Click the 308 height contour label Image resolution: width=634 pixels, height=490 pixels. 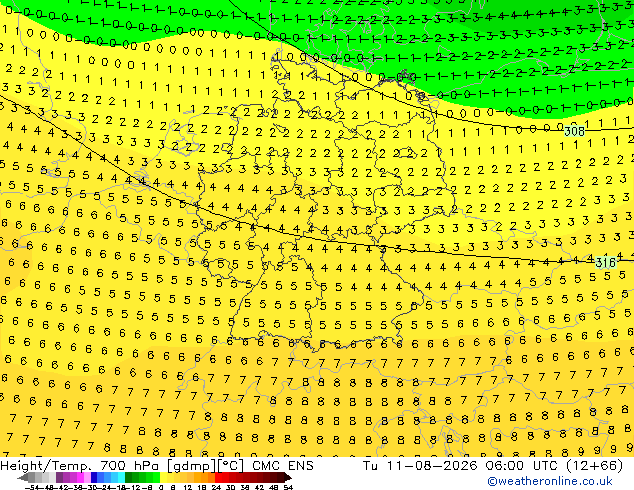point(574,131)
